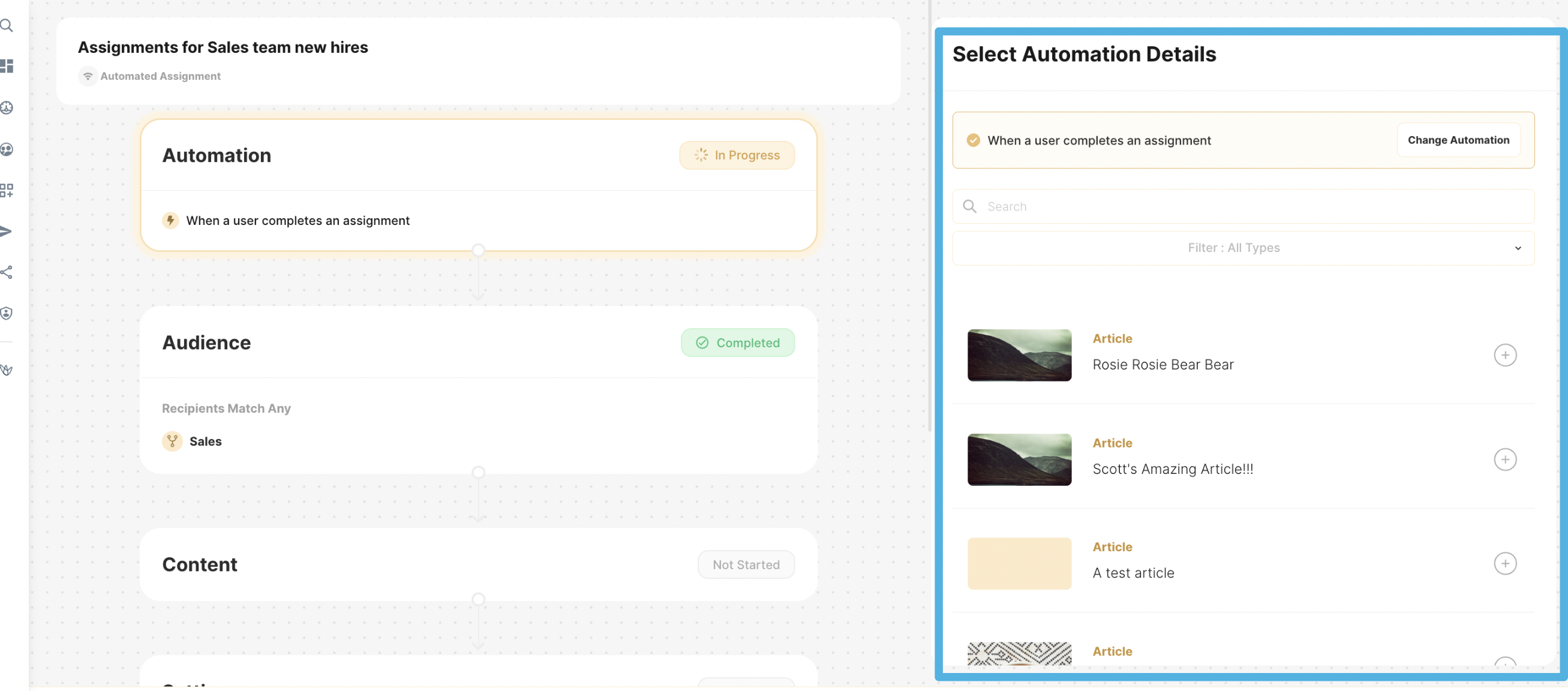Click the lotus leaf icon in sidebar
The image size is (1568, 691).
(x=7, y=369)
